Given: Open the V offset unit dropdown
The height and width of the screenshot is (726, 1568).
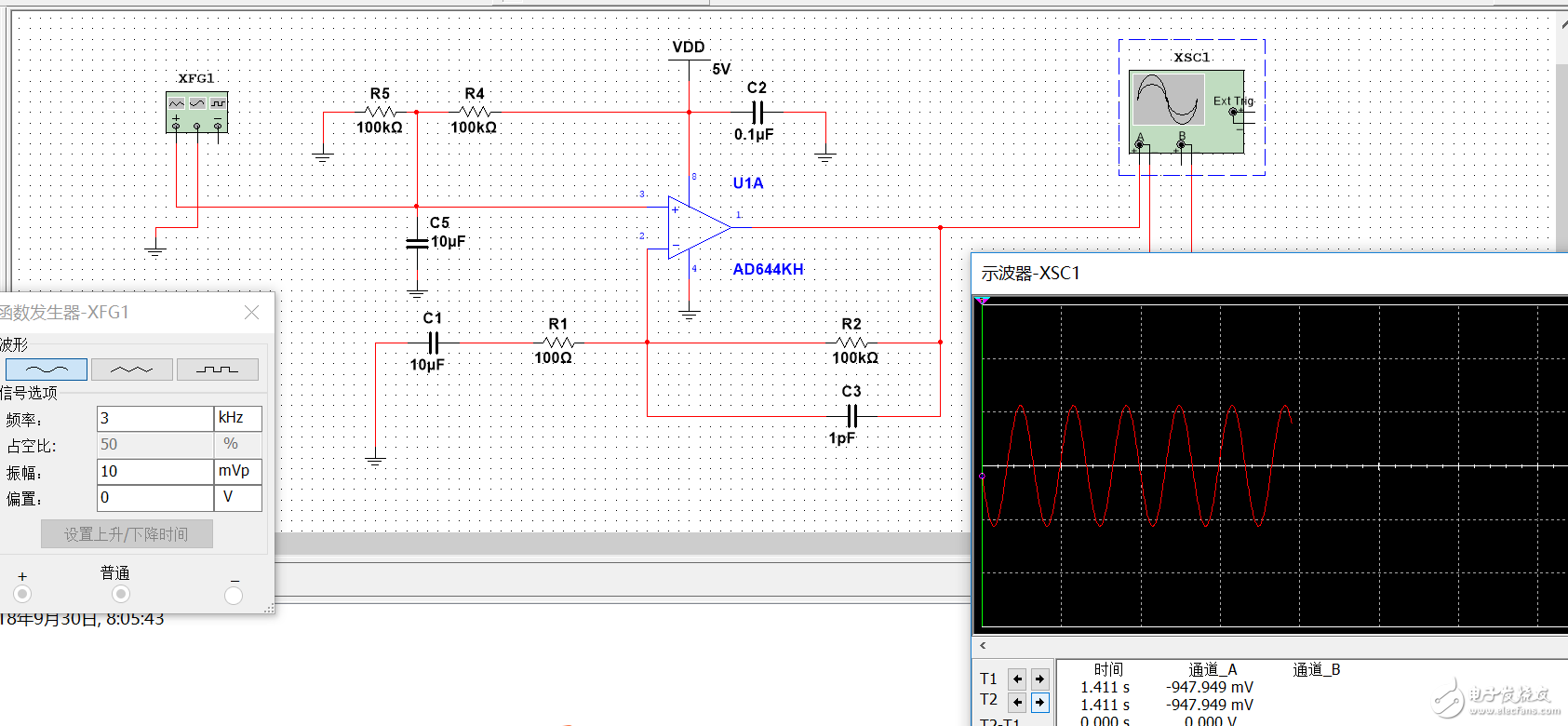Looking at the screenshot, I should (x=238, y=498).
